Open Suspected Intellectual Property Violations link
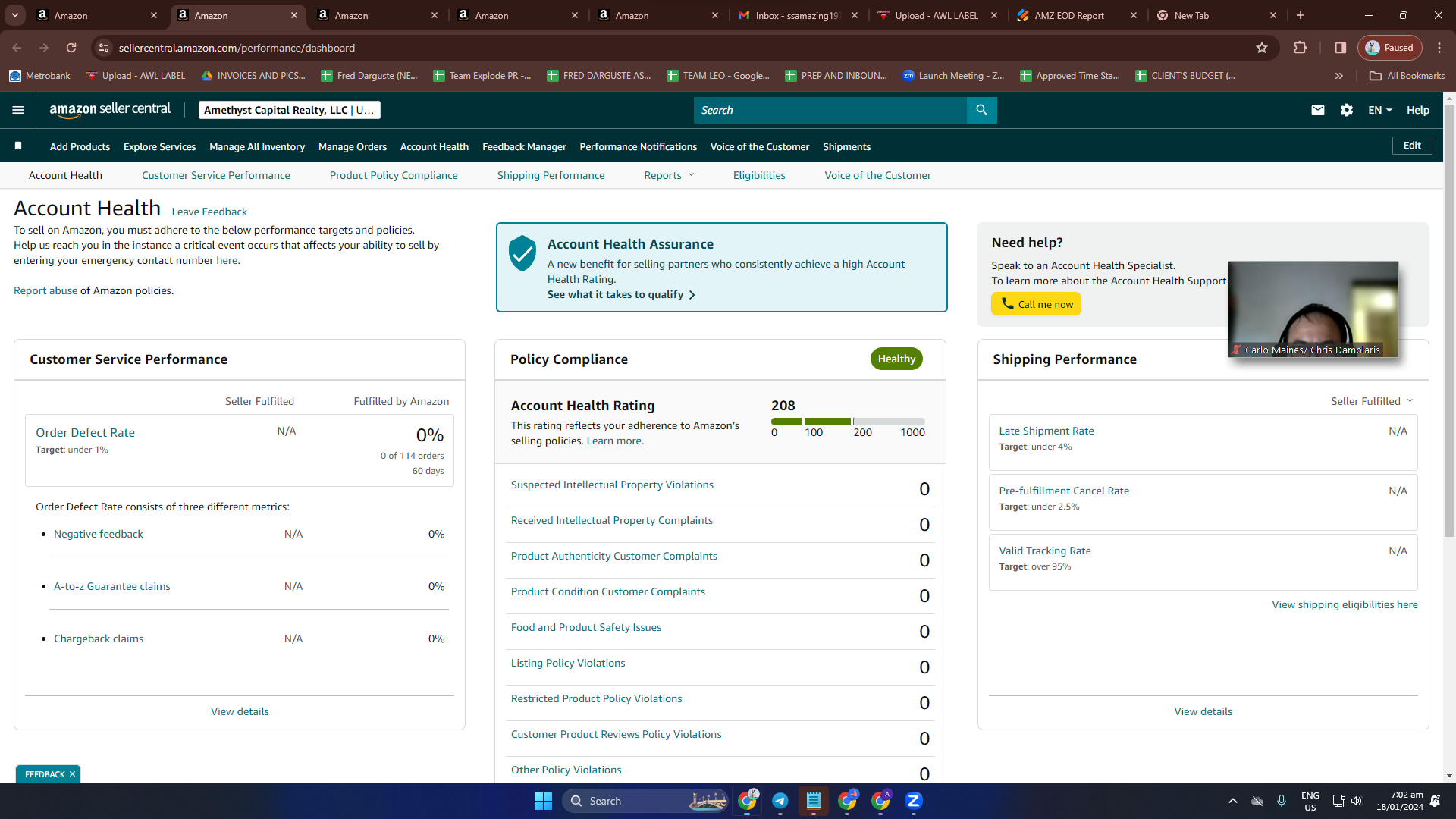1456x819 pixels. click(x=612, y=485)
